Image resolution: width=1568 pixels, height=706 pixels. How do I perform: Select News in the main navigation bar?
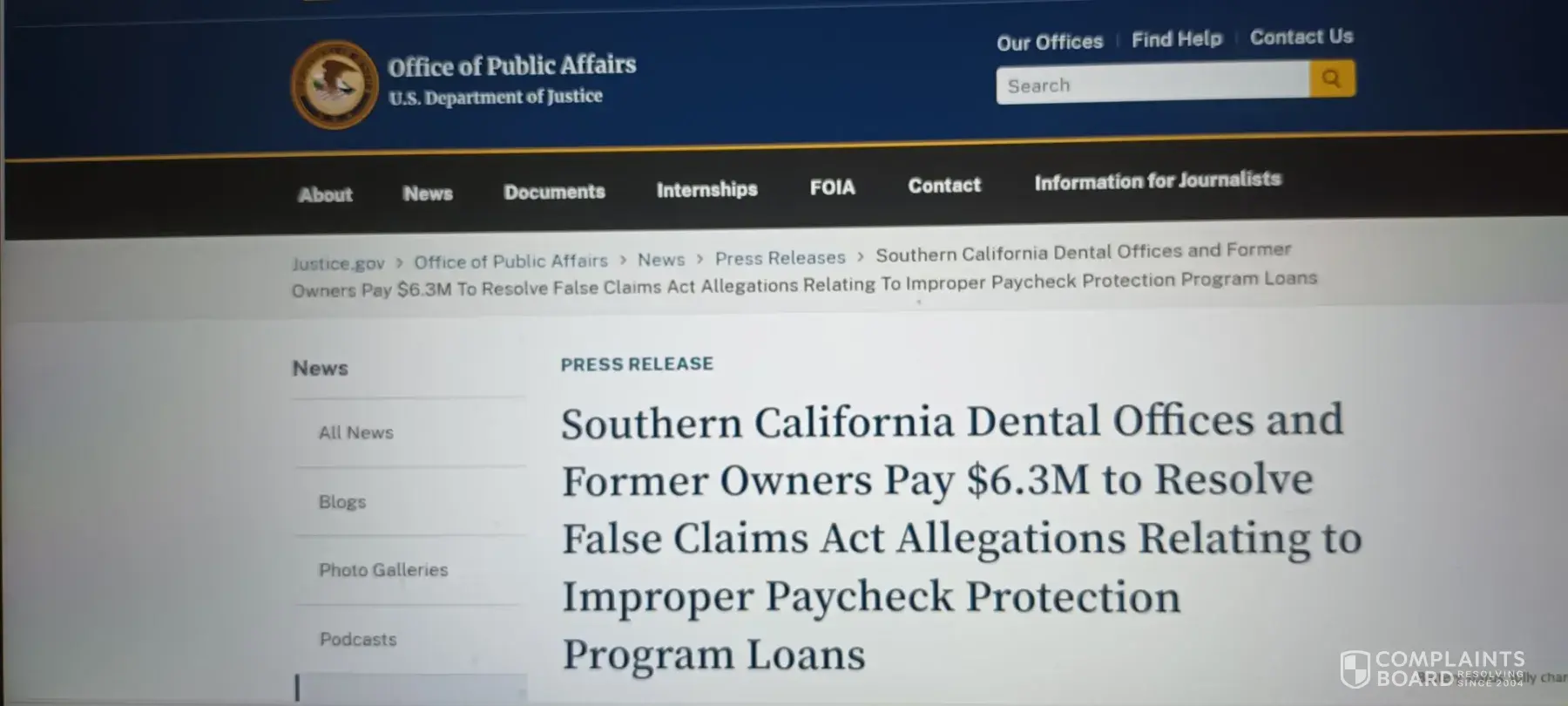click(428, 193)
